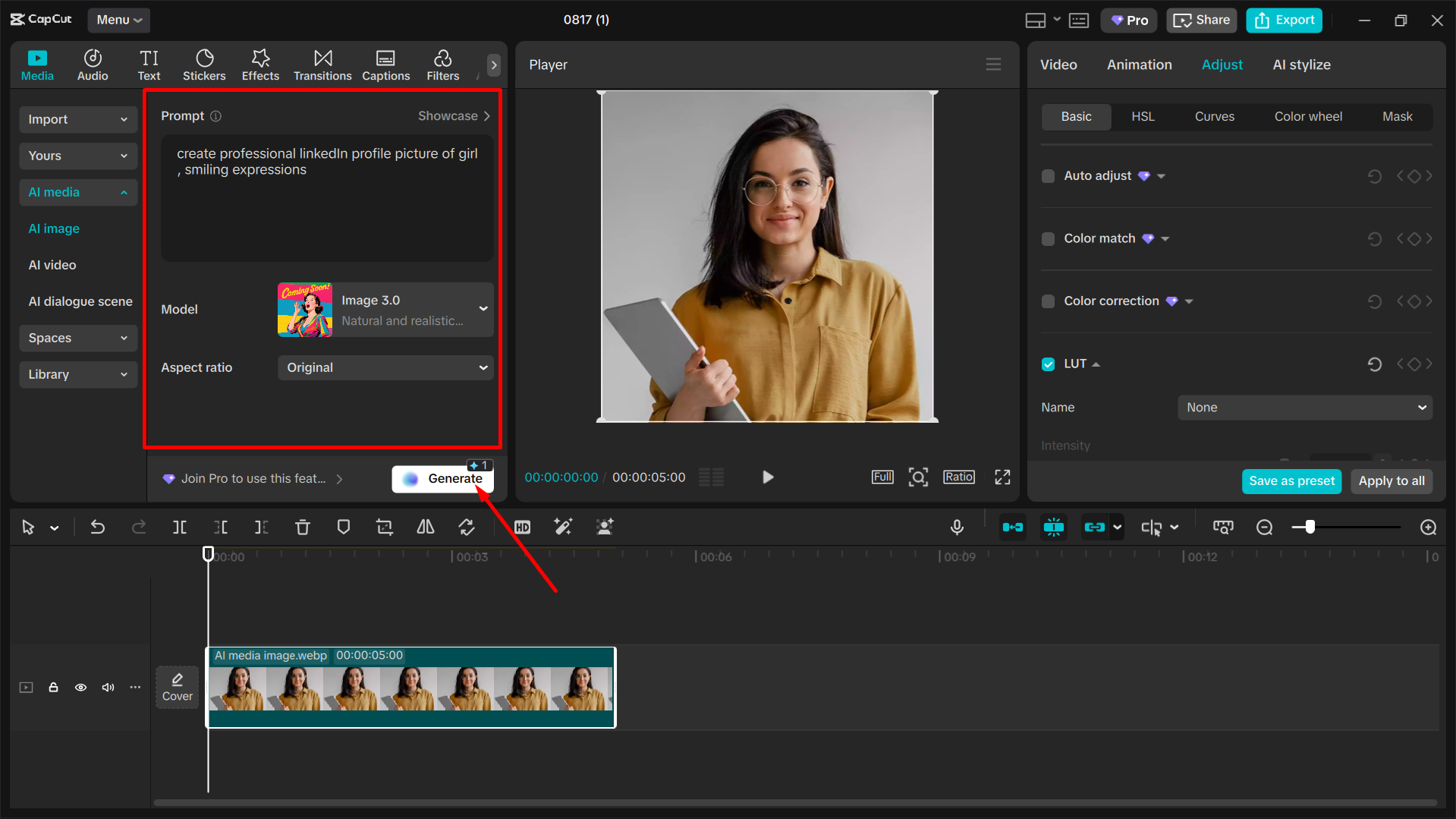Enable the Auto adjust checkbox

1049,176
